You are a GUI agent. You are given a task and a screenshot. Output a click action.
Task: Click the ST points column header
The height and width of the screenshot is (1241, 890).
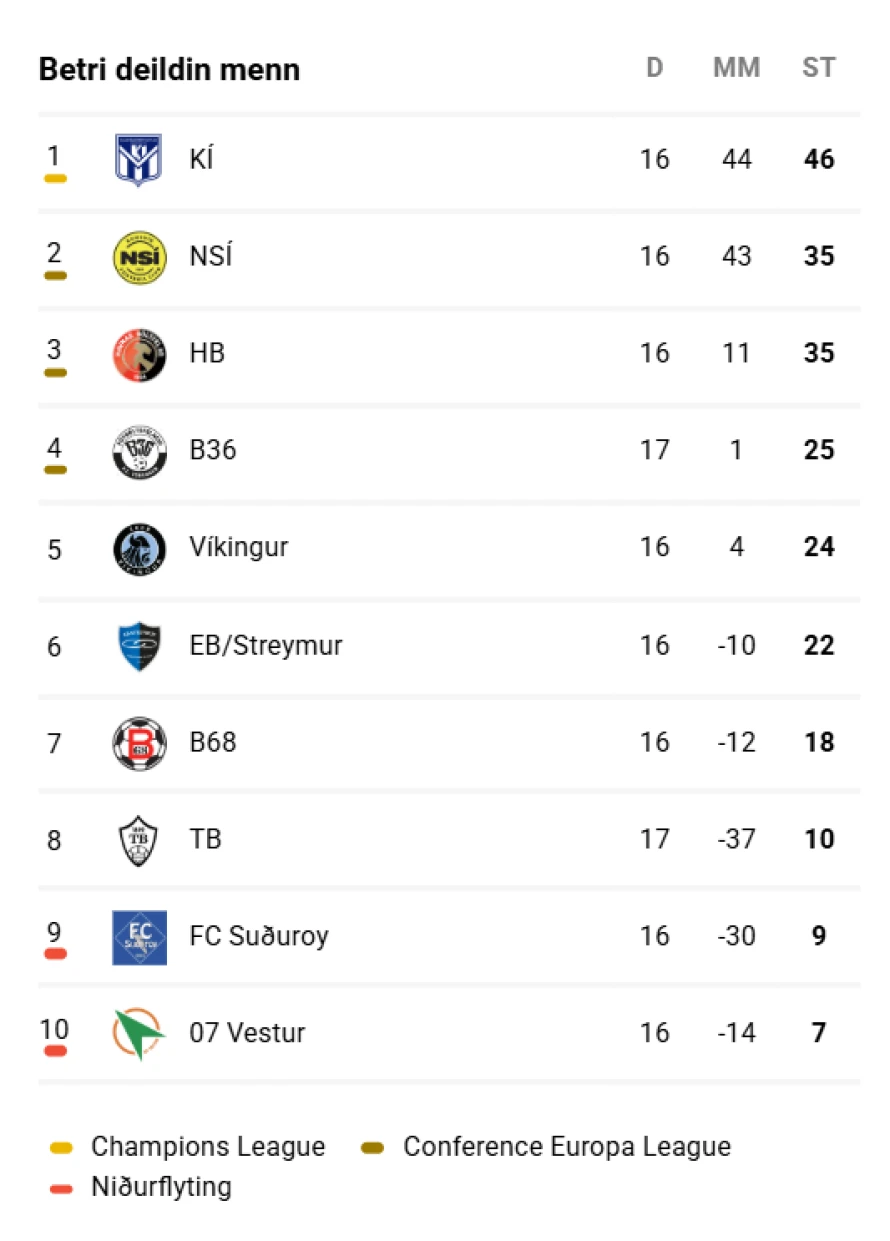pyautogui.click(x=819, y=68)
